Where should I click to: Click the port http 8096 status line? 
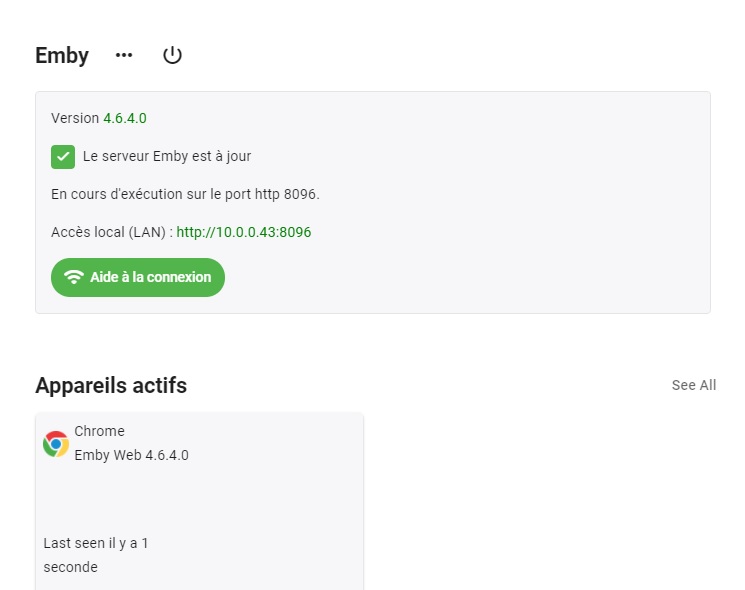pos(185,194)
